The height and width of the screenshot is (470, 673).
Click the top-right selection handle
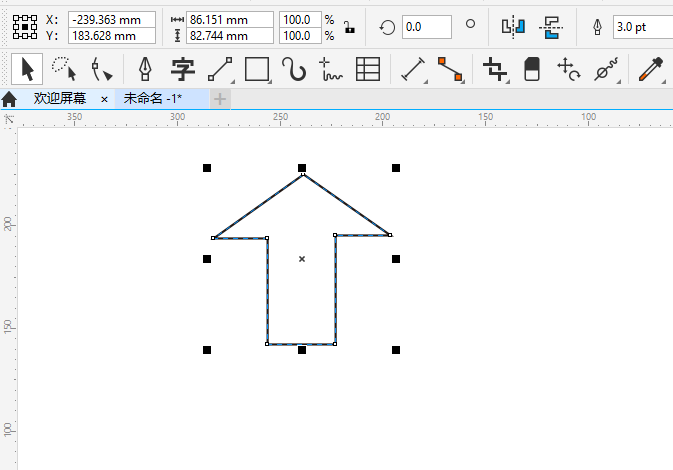coord(396,168)
